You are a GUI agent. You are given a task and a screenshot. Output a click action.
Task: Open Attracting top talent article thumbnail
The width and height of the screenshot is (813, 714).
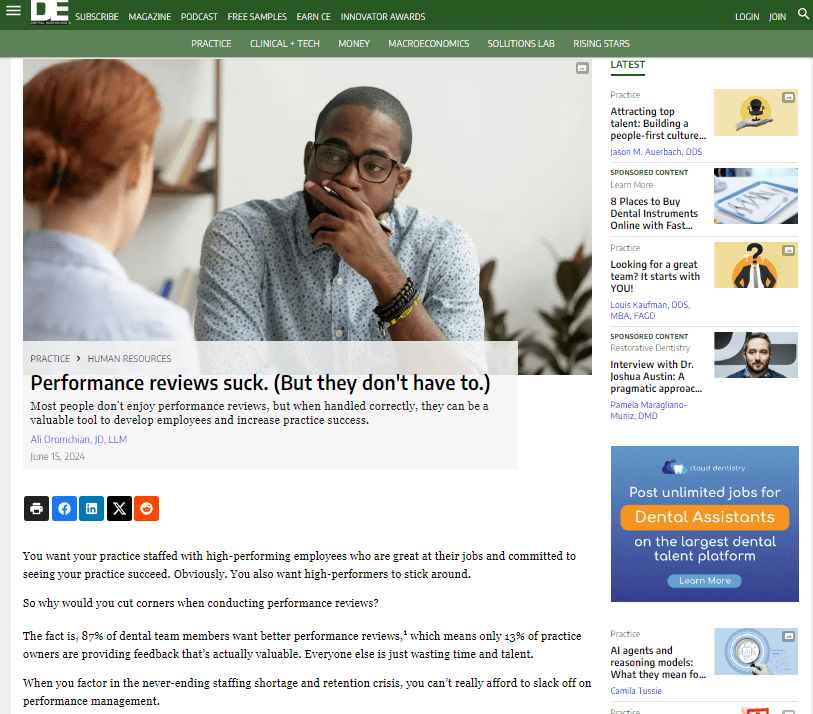(x=755, y=112)
